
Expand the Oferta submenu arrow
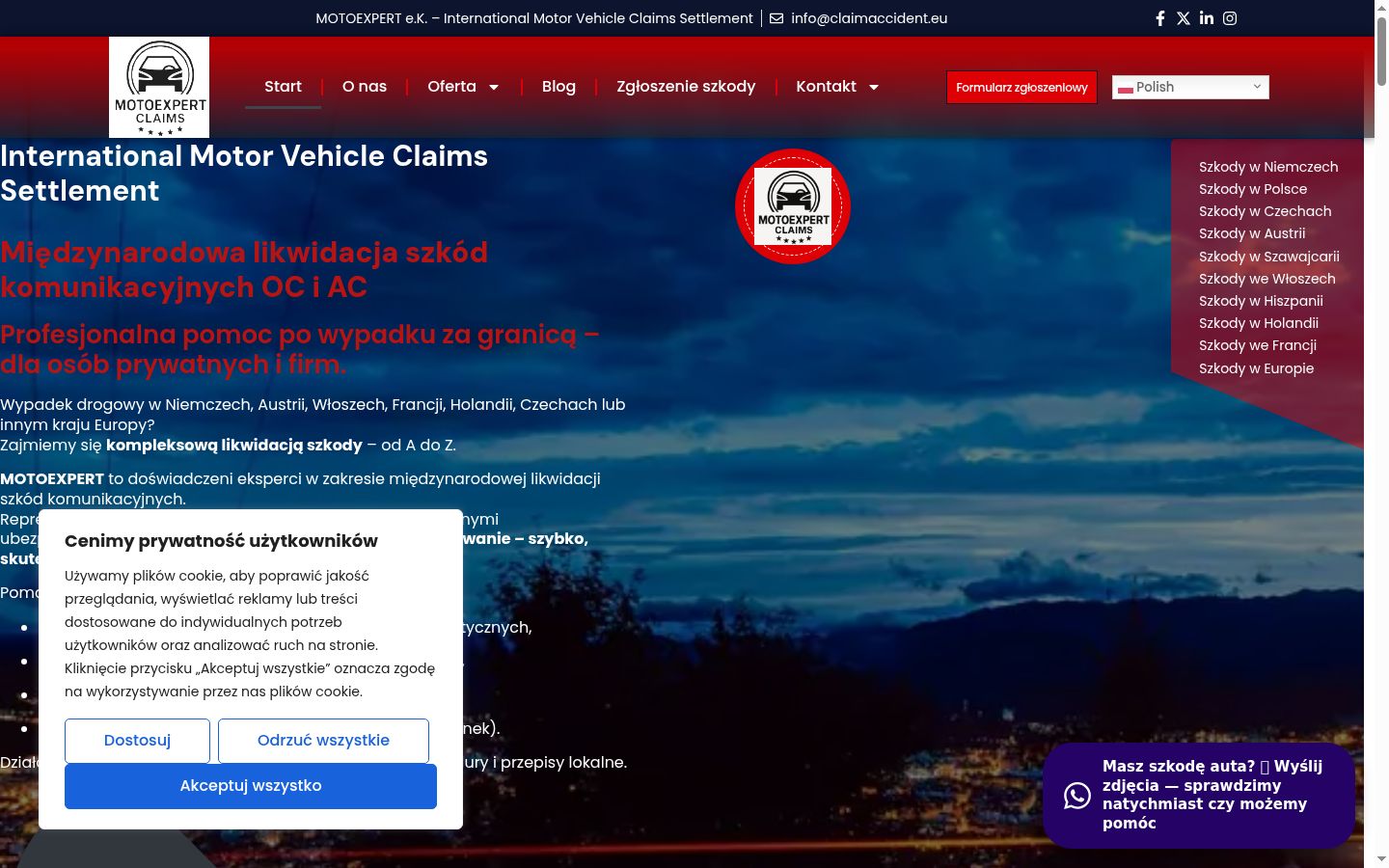(x=494, y=87)
